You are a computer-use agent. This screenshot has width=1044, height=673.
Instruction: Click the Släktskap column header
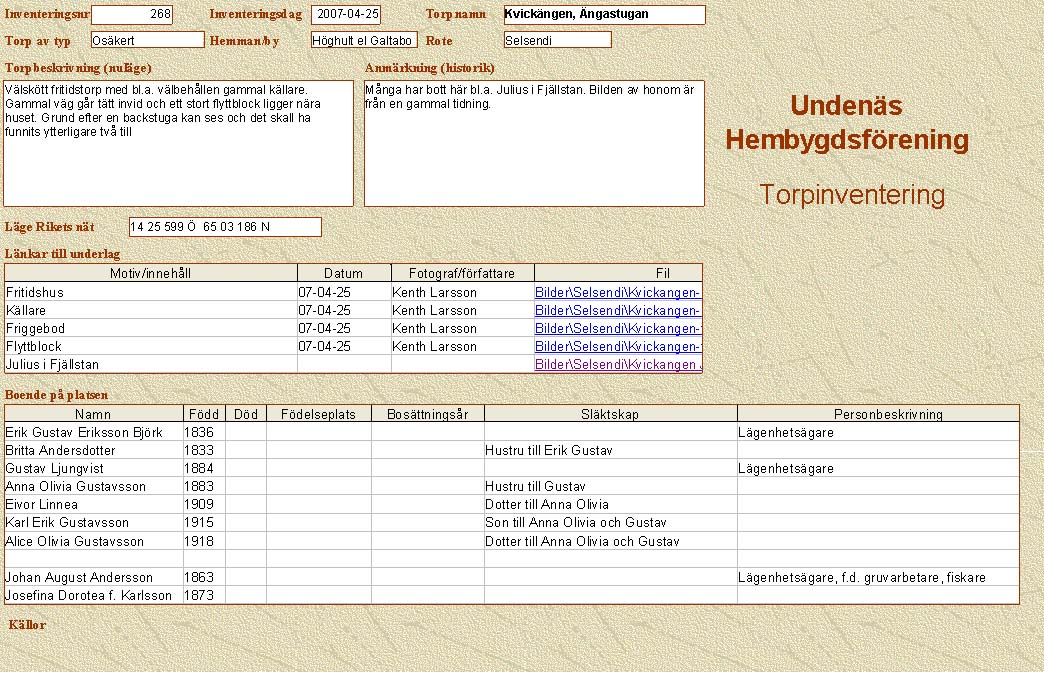click(610, 414)
